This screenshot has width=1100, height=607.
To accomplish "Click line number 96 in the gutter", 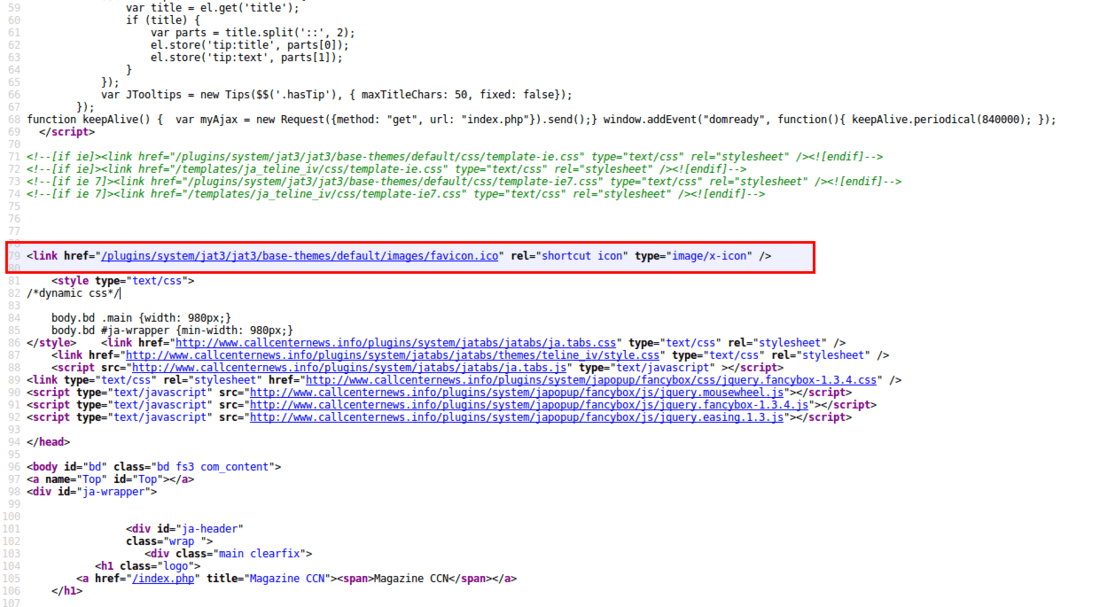I will pos(14,467).
